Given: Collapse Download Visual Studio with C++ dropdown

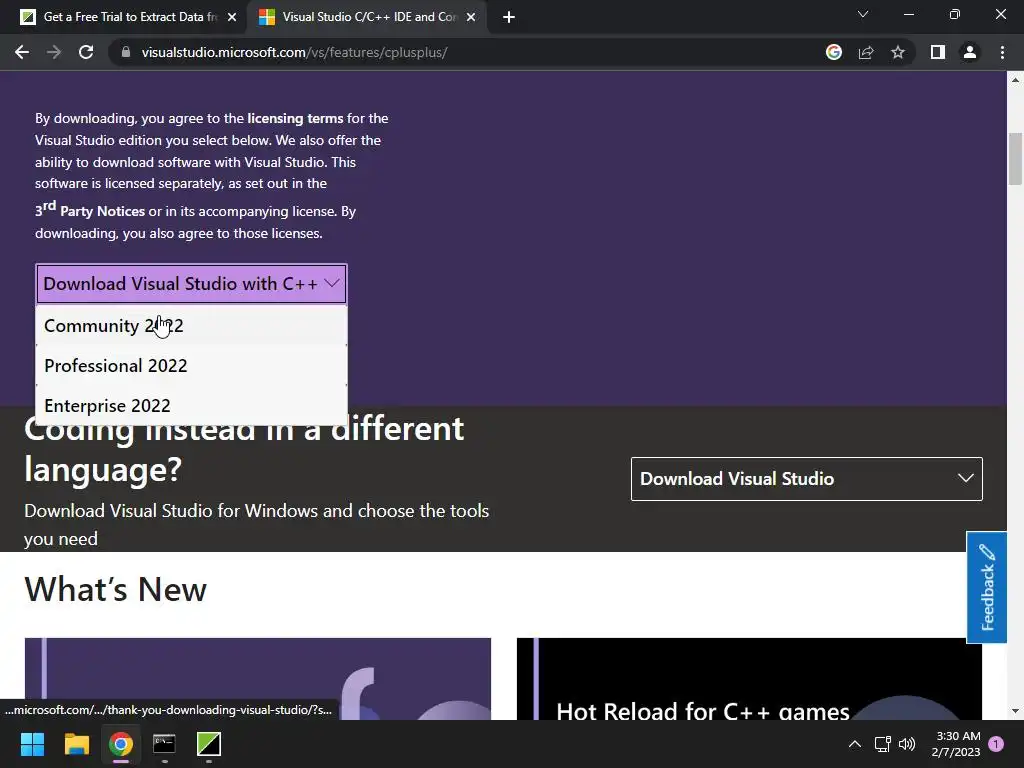Looking at the screenshot, I should 191,283.
